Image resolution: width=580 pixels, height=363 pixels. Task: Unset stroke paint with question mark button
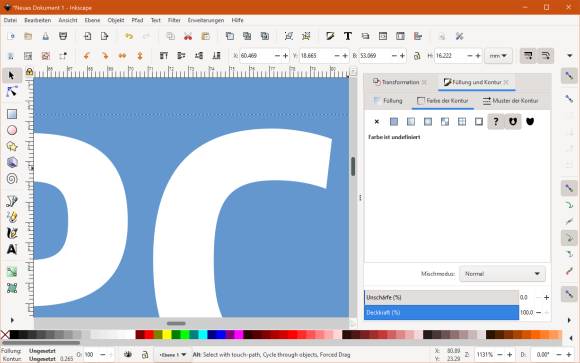(x=496, y=121)
